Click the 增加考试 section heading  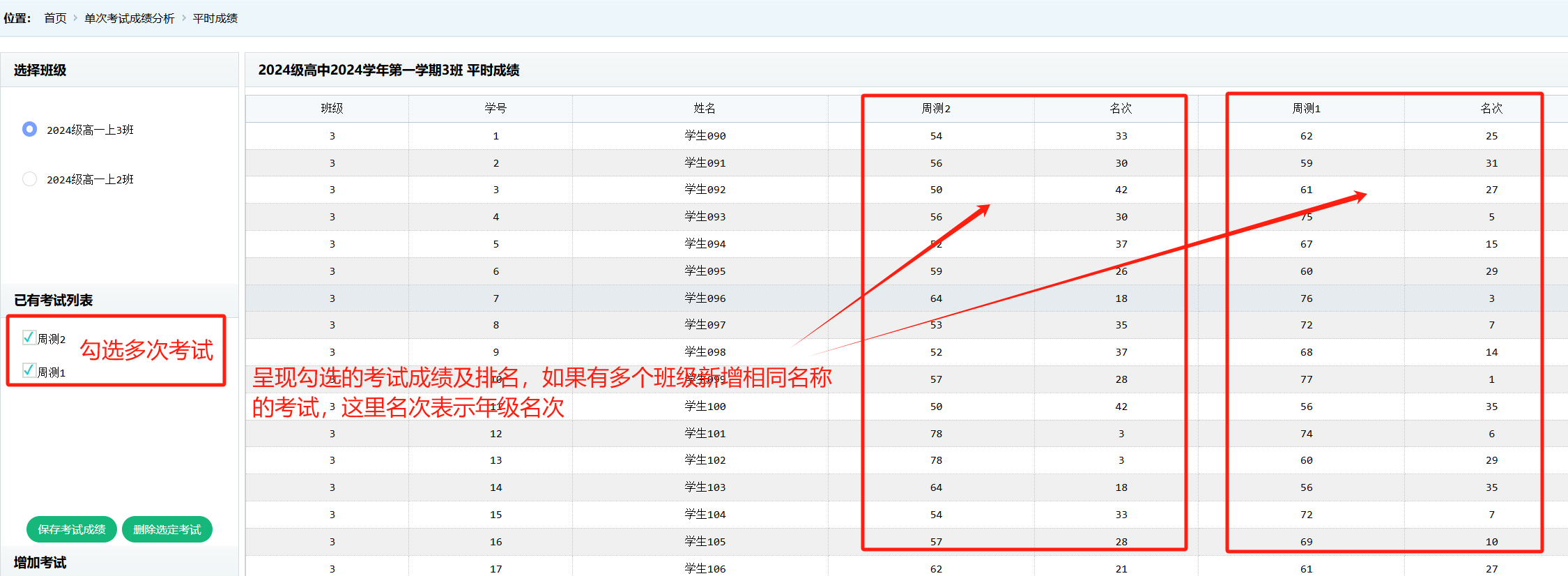pyautogui.click(x=40, y=563)
